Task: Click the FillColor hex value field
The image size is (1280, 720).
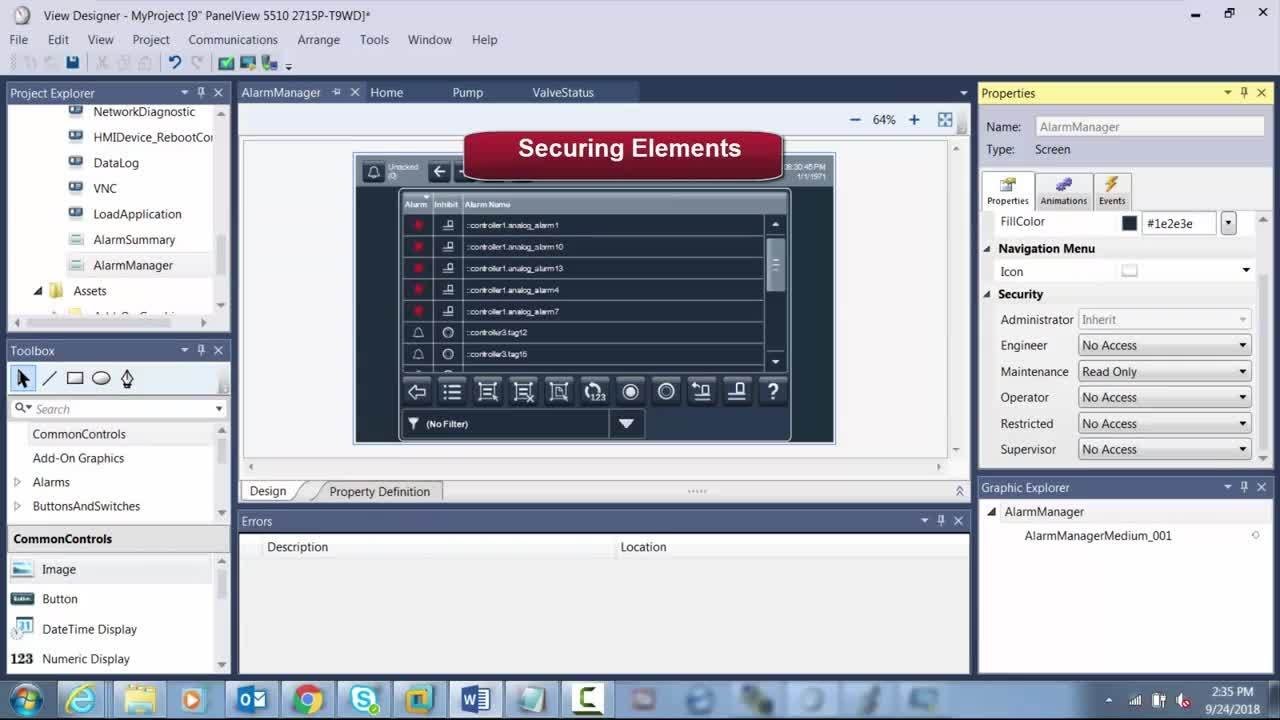Action: [x=1179, y=223]
